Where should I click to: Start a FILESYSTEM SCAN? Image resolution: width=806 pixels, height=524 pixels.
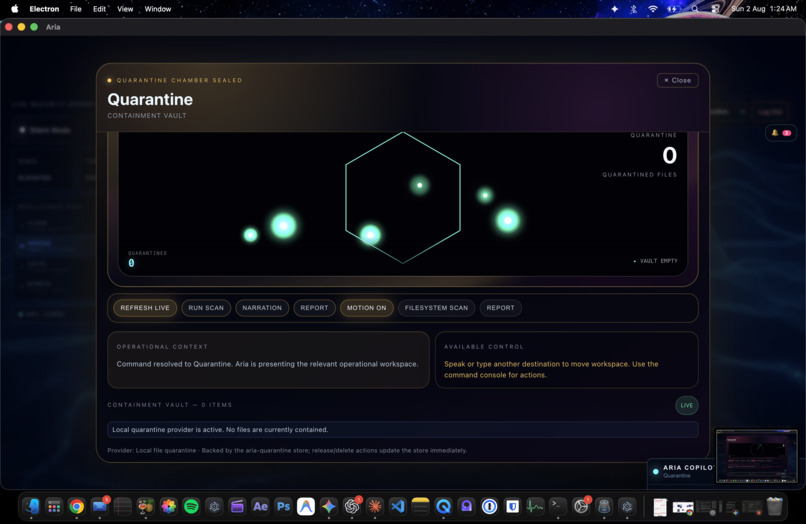436,308
